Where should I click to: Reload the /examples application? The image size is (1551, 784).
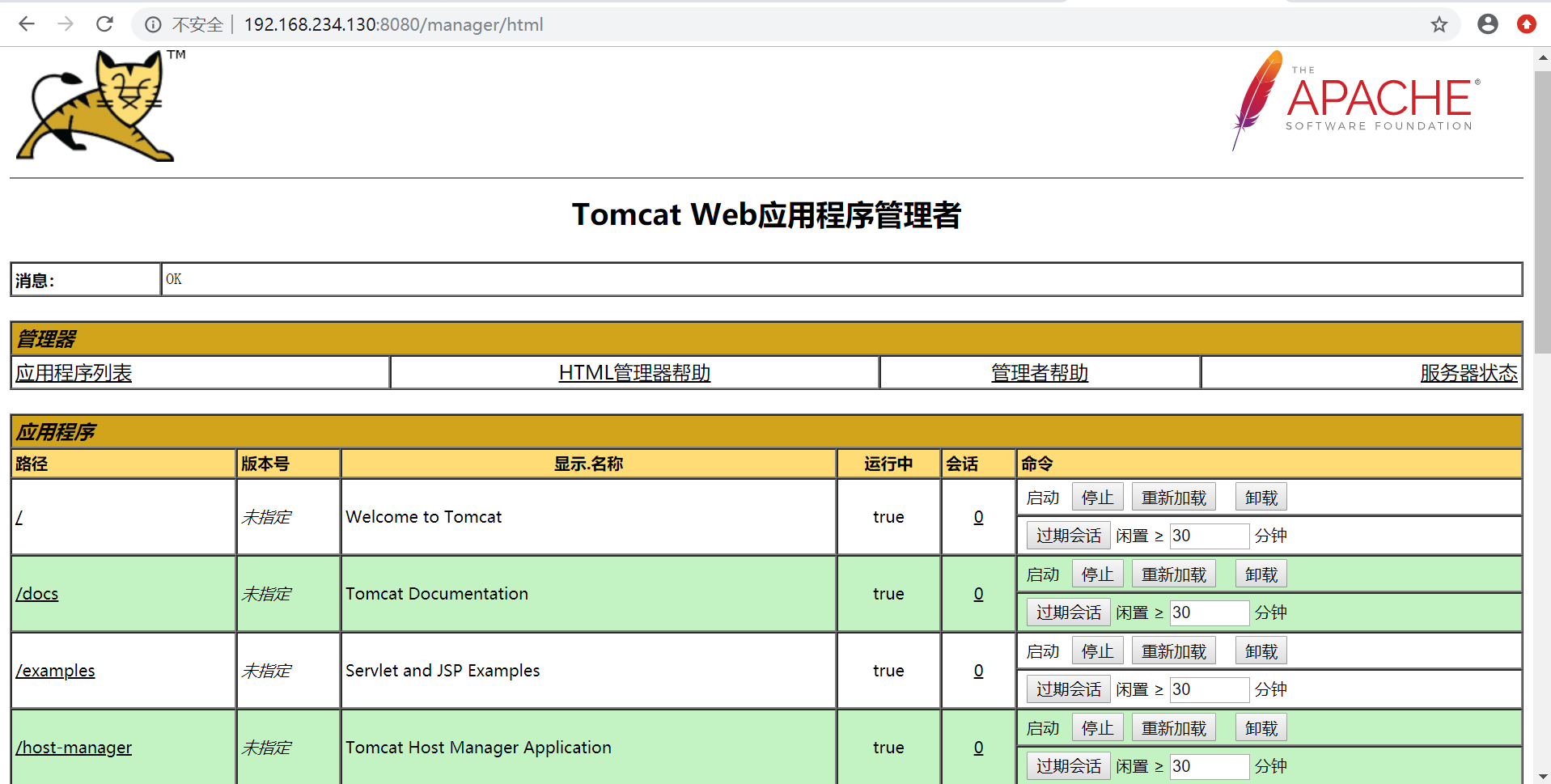[x=1173, y=651]
